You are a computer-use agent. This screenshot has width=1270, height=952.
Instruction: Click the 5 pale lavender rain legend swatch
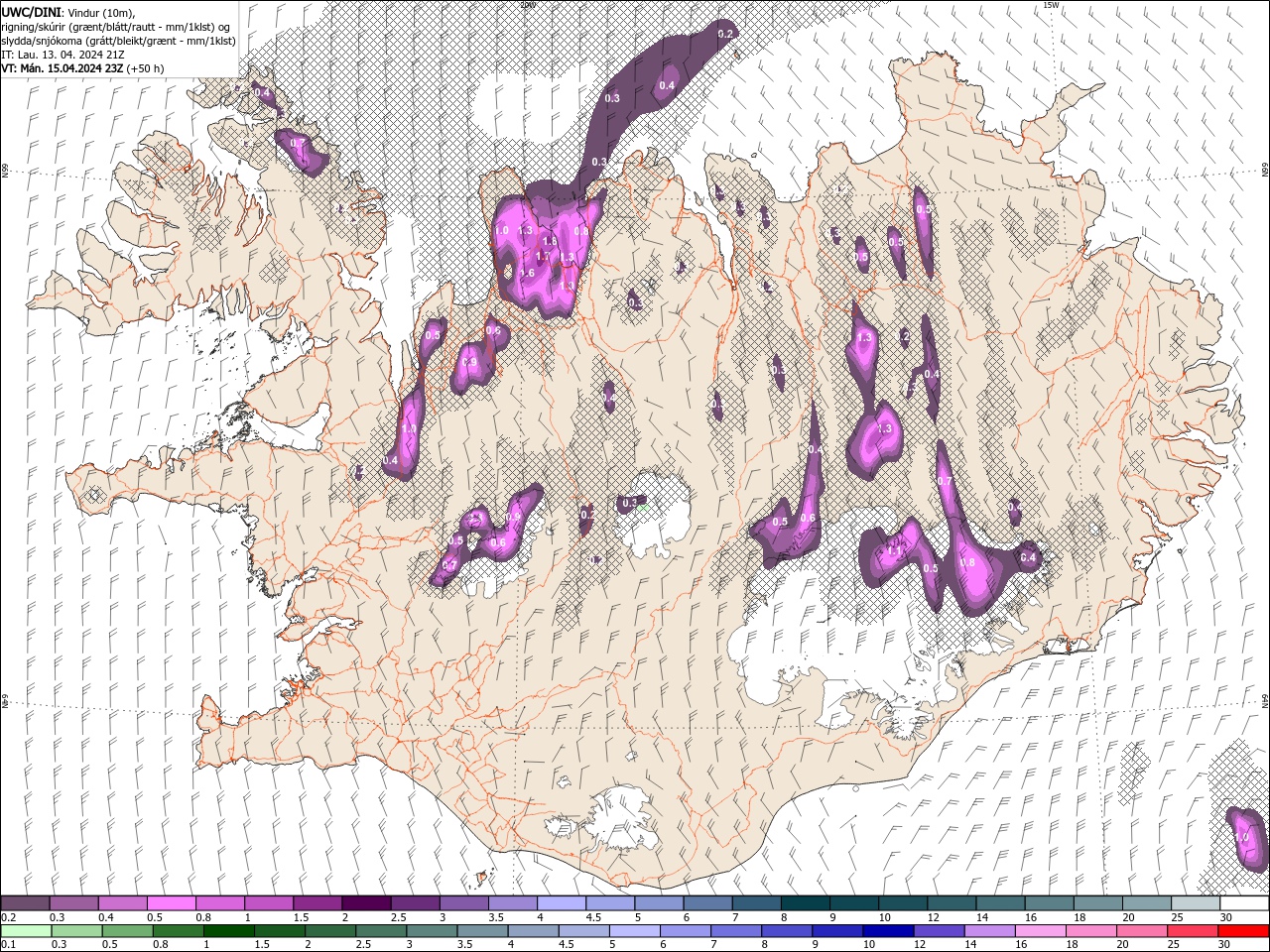(x=635, y=931)
